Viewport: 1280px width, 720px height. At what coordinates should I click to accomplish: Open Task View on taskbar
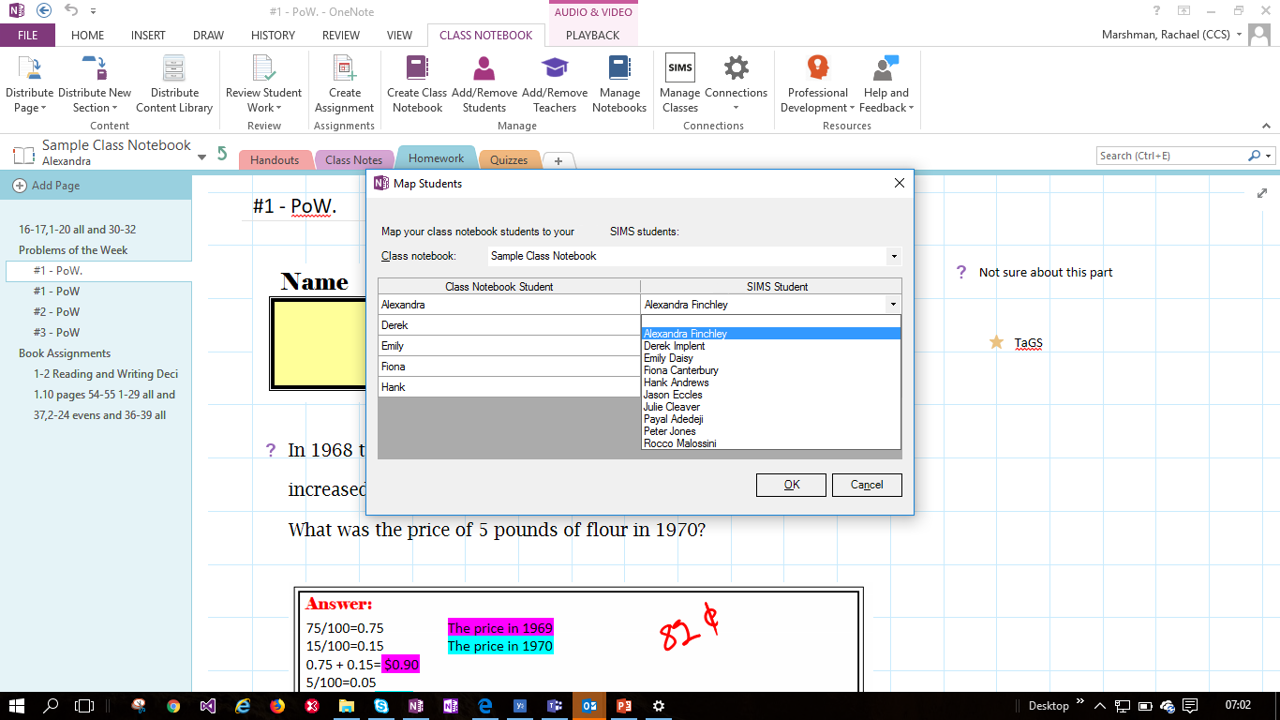pos(84,706)
